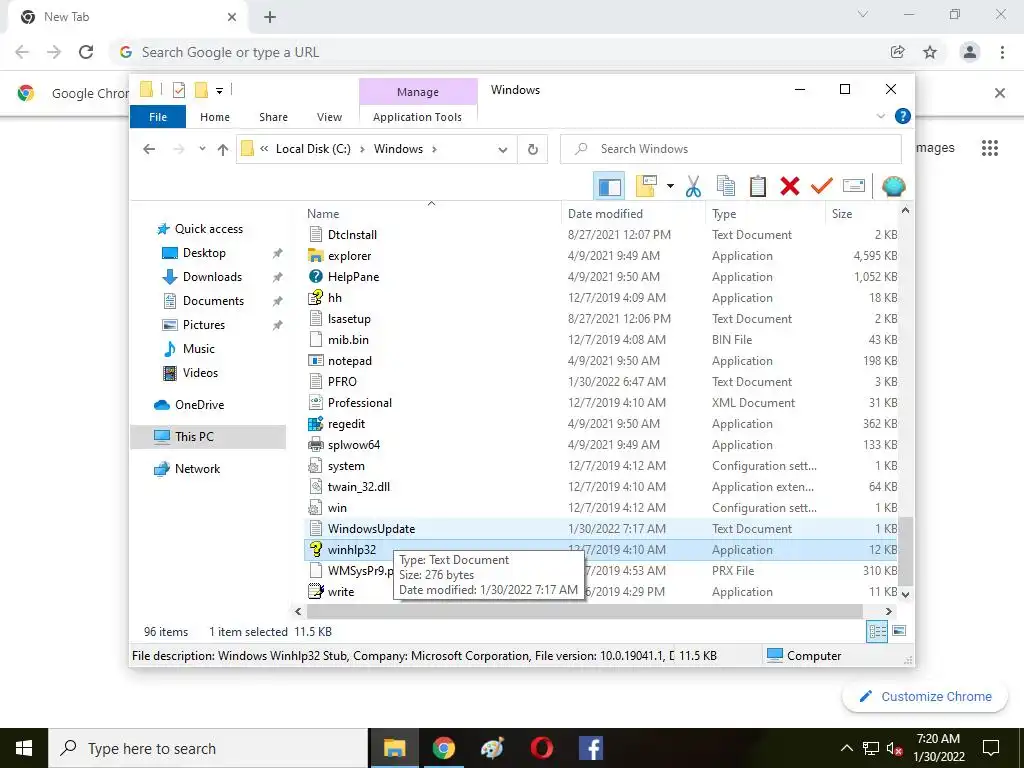Click the quick access Properties checkmark icon
This screenshot has width=1024, height=768.
point(178,90)
